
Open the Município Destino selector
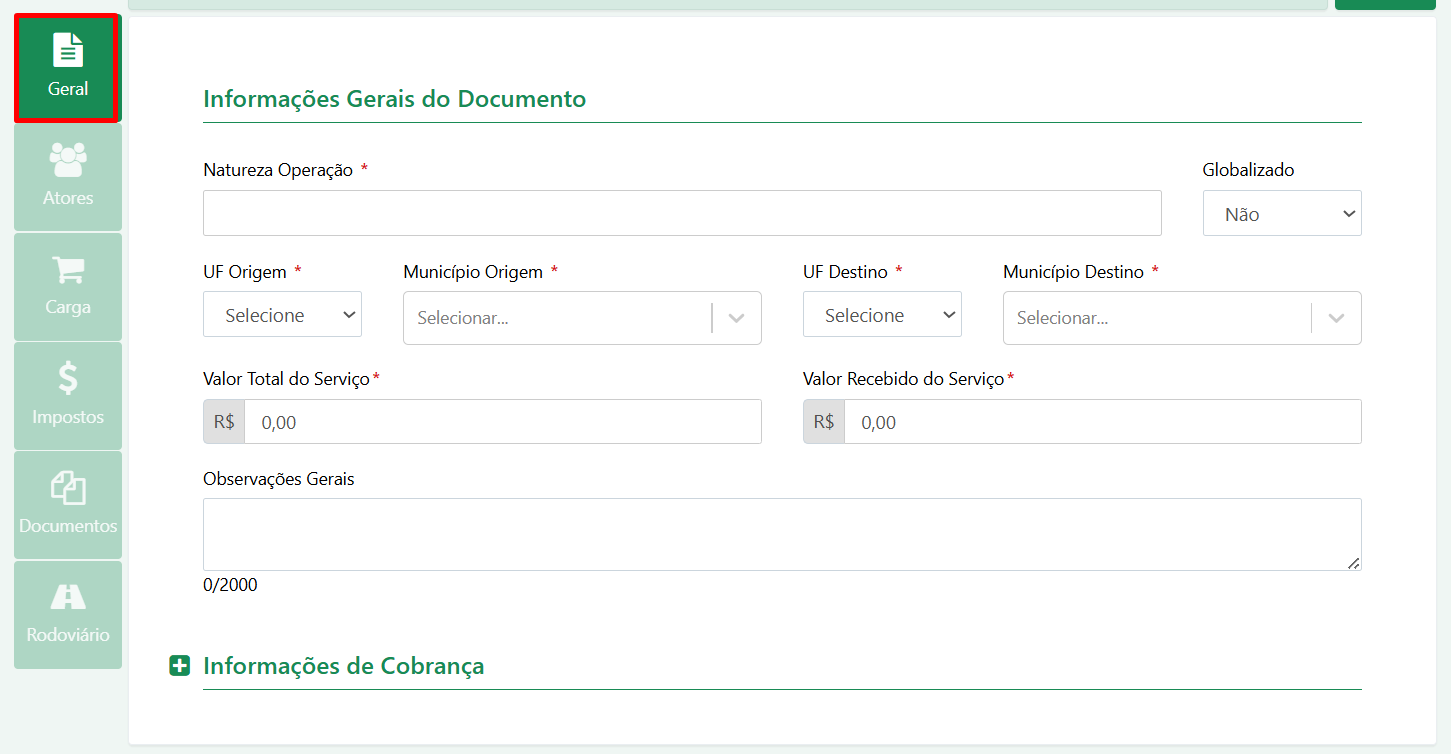click(1182, 318)
